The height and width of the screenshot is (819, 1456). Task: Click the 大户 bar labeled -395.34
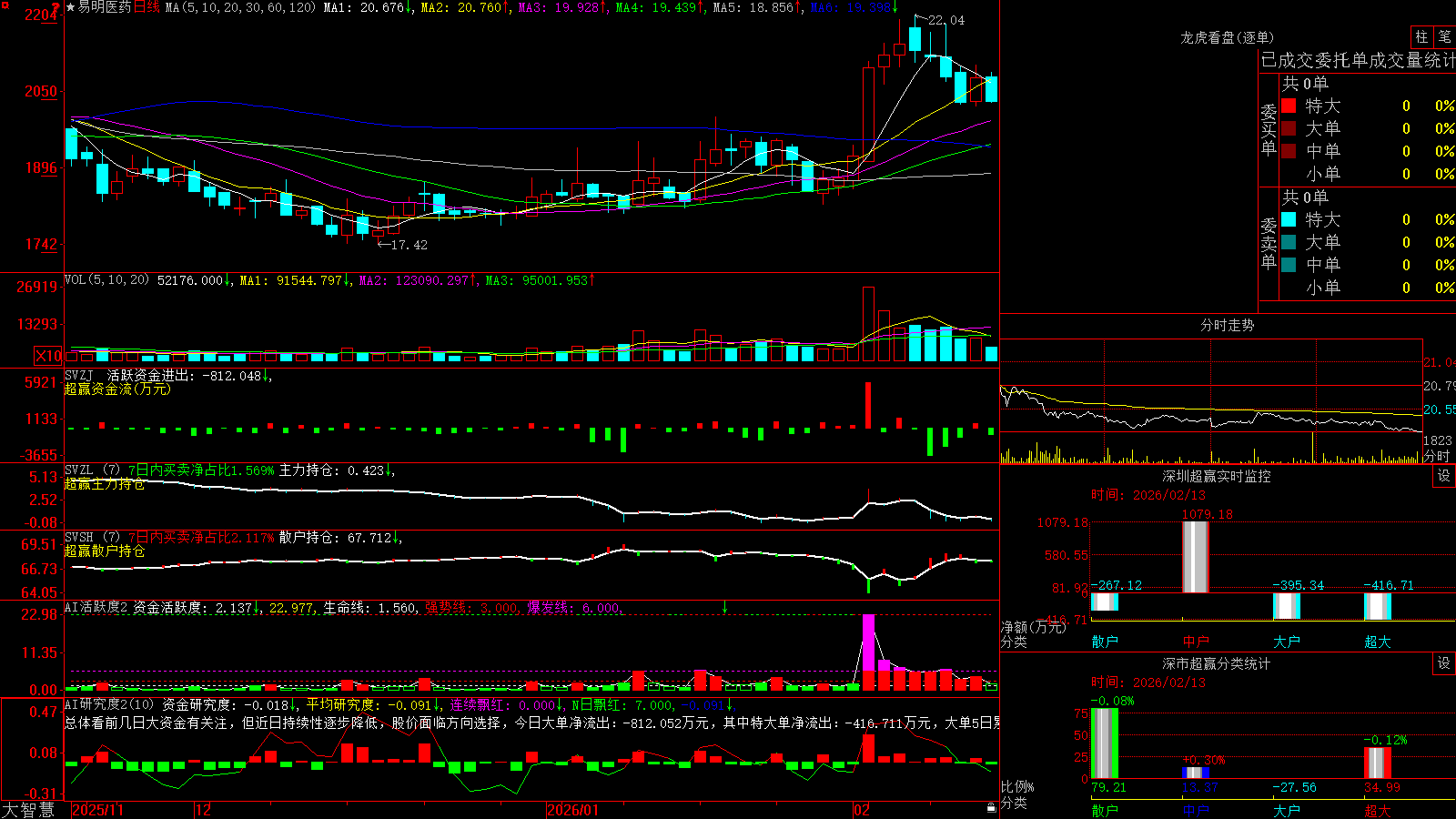pos(1287,606)
